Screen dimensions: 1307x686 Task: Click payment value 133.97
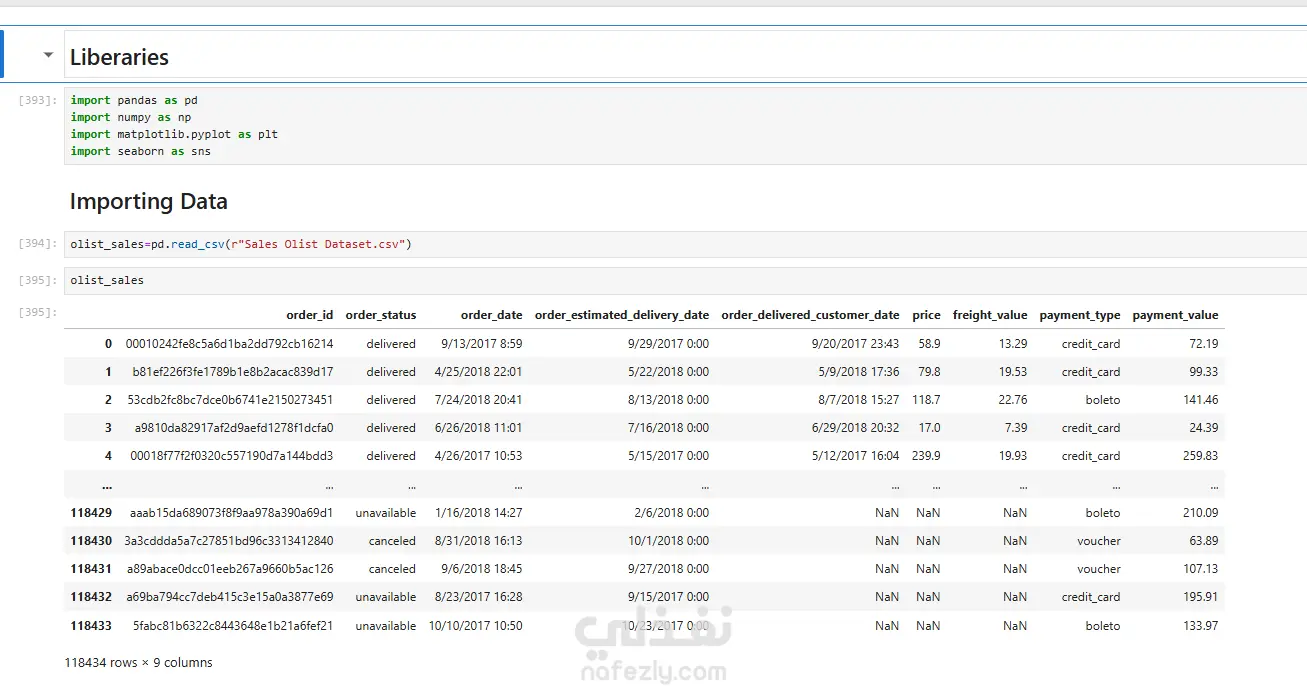(x=1200, y=626)
